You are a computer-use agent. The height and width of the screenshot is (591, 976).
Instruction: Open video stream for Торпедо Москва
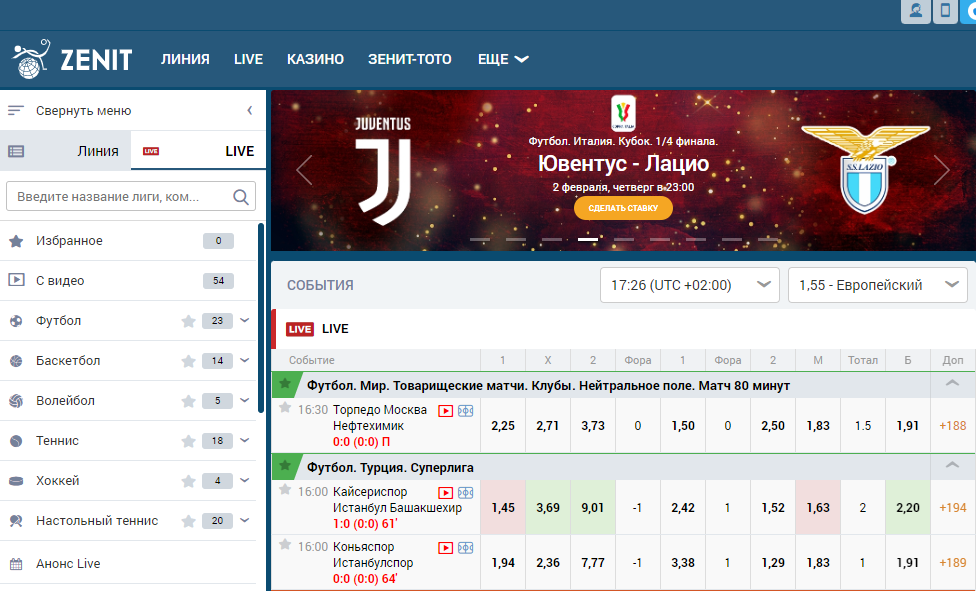tap(445, 411)
